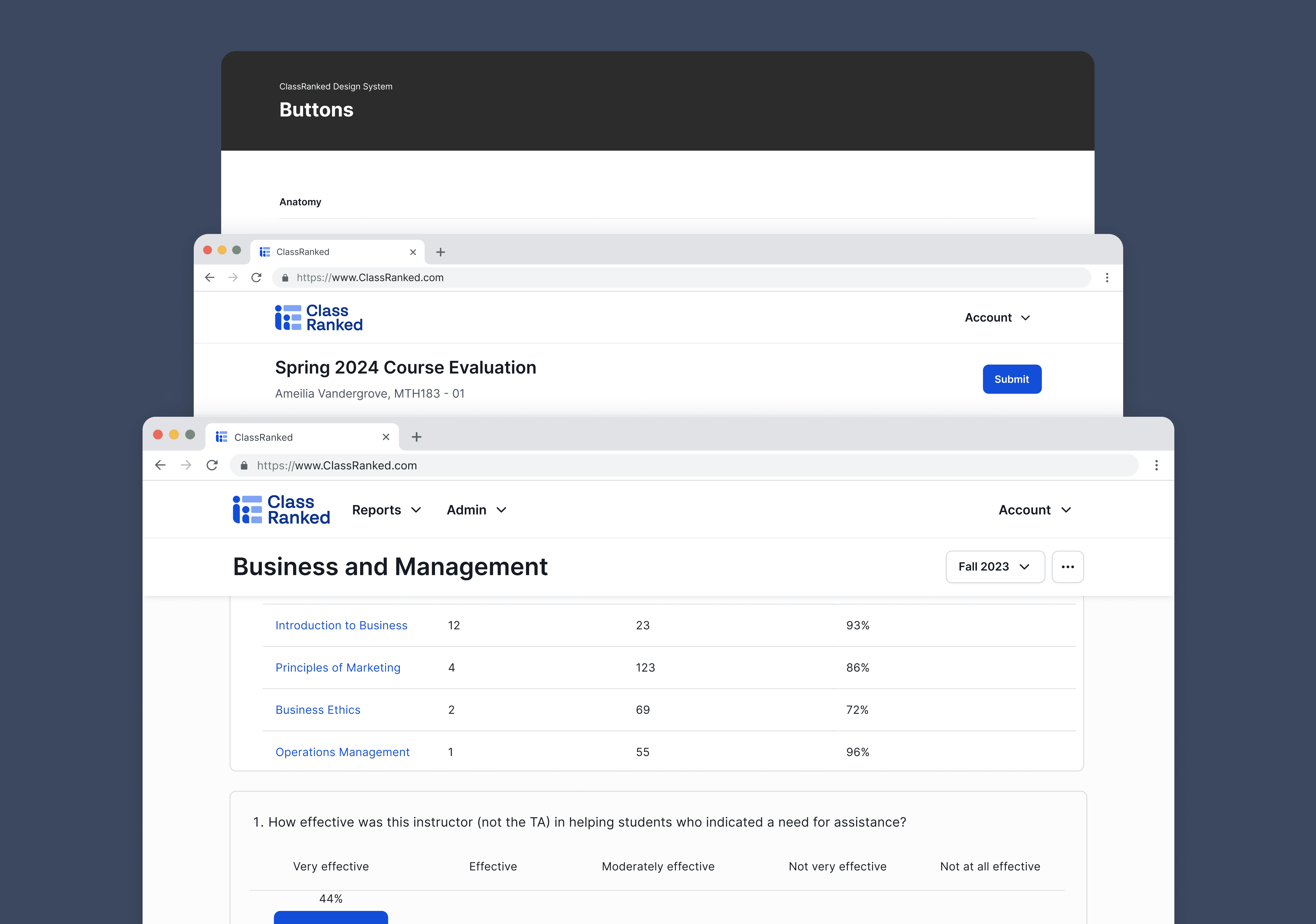Image resolution: width=1316 pixels, height=924 pixels.
Task: Click the ClassRanked logo in front window
Action: tap(281, 510)
